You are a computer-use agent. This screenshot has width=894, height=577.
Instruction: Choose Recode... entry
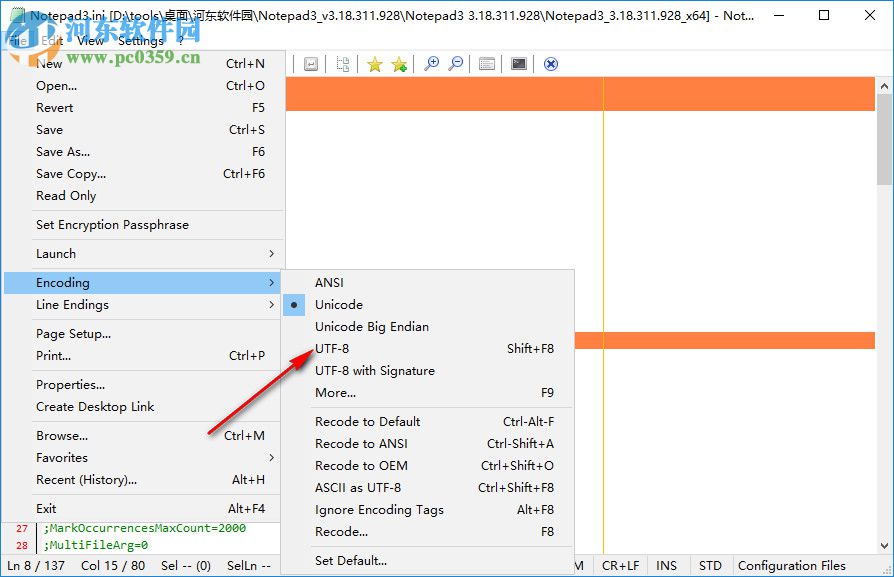coord(428,531)
